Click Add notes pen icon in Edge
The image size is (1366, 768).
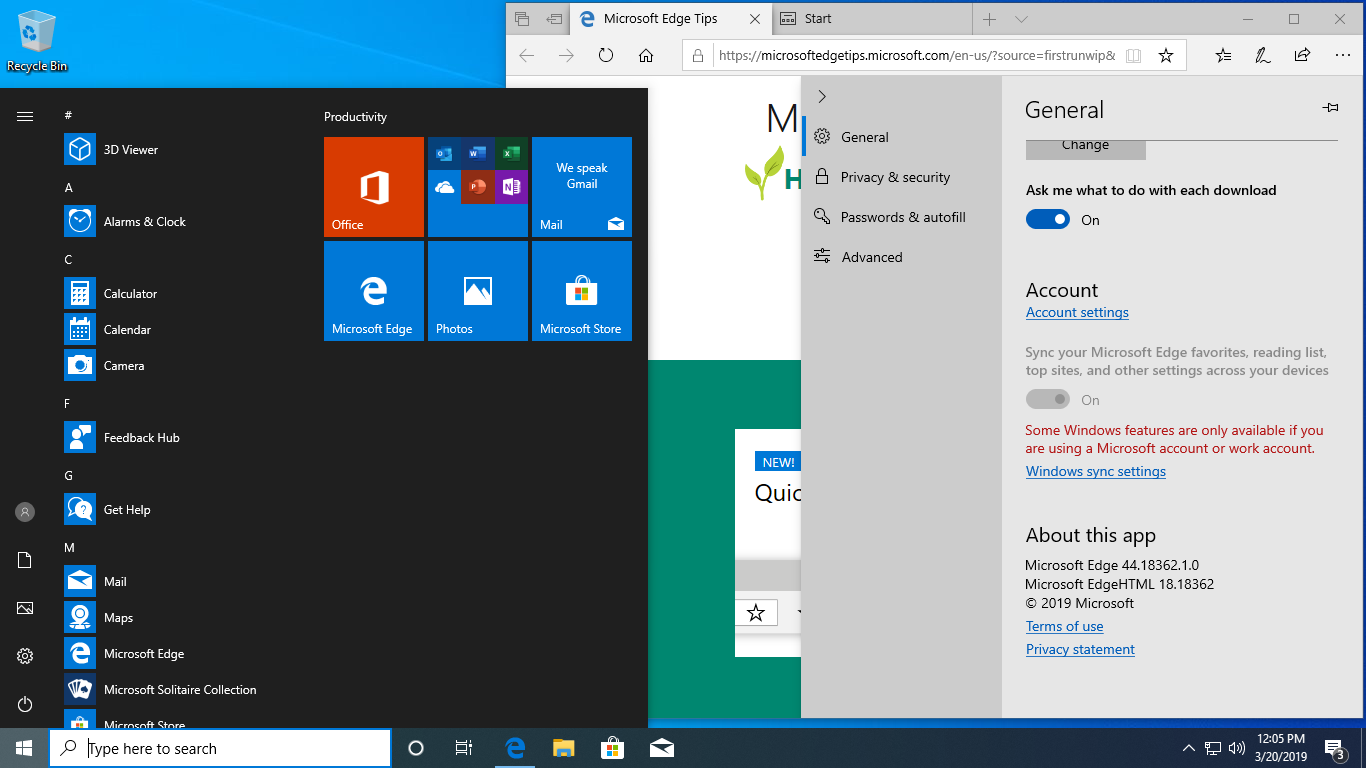click(1263, 56)
